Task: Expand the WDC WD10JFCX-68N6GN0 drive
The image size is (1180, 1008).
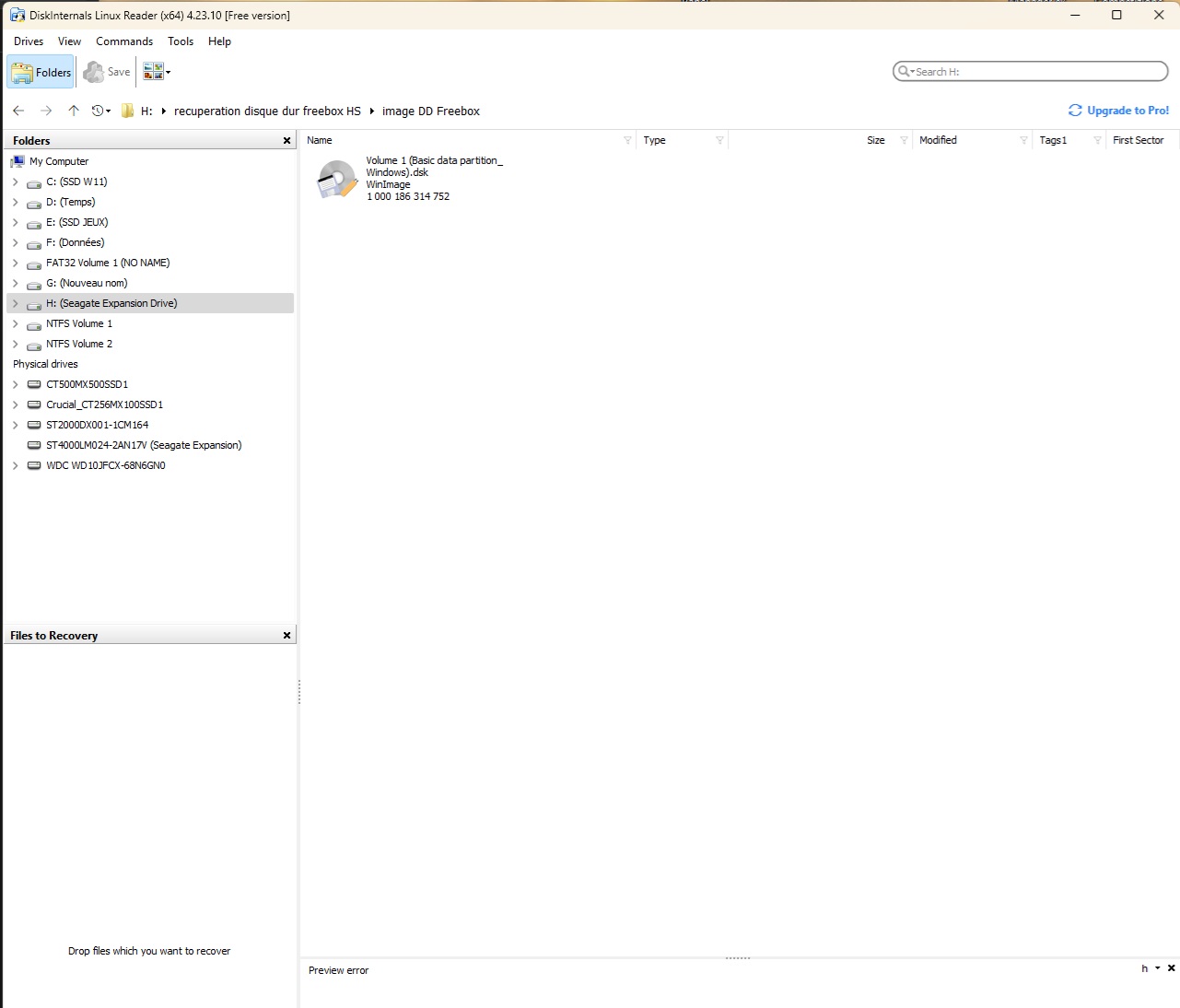Action: coord(15,465)
